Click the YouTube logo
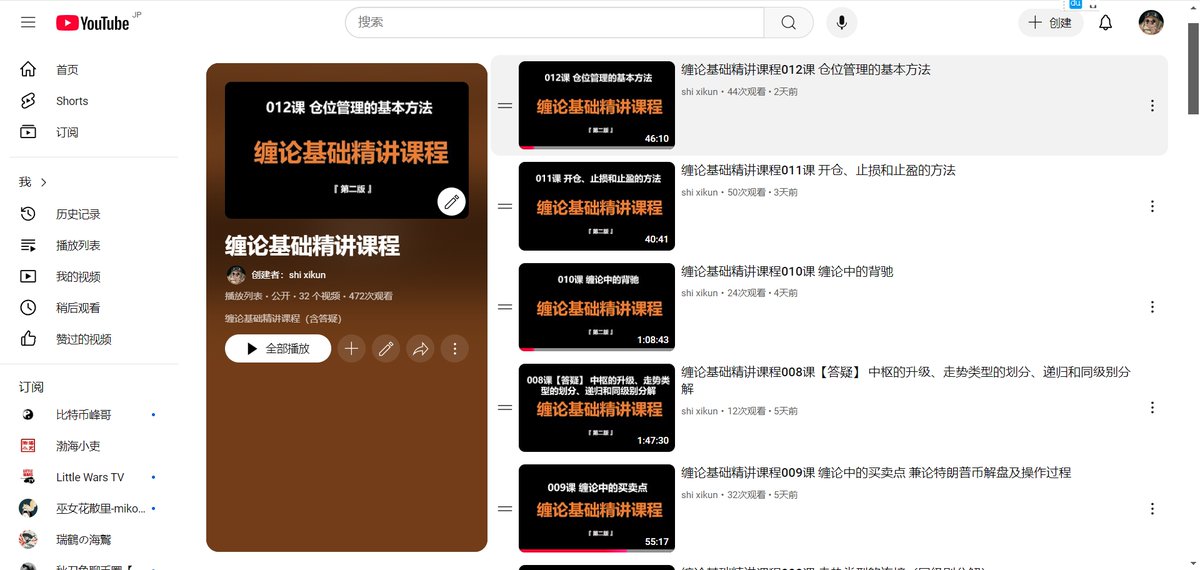Screen dimensions: 1200x570 click(x=93, y=22)
